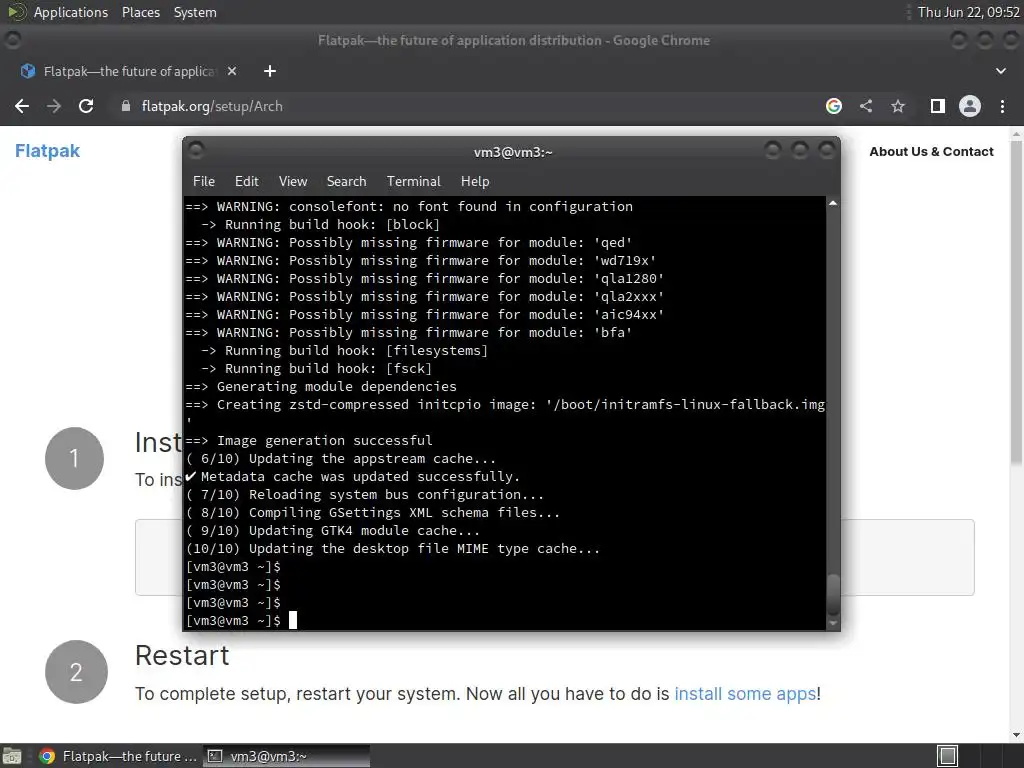Open the Places menu

click(x=141, y=12)
